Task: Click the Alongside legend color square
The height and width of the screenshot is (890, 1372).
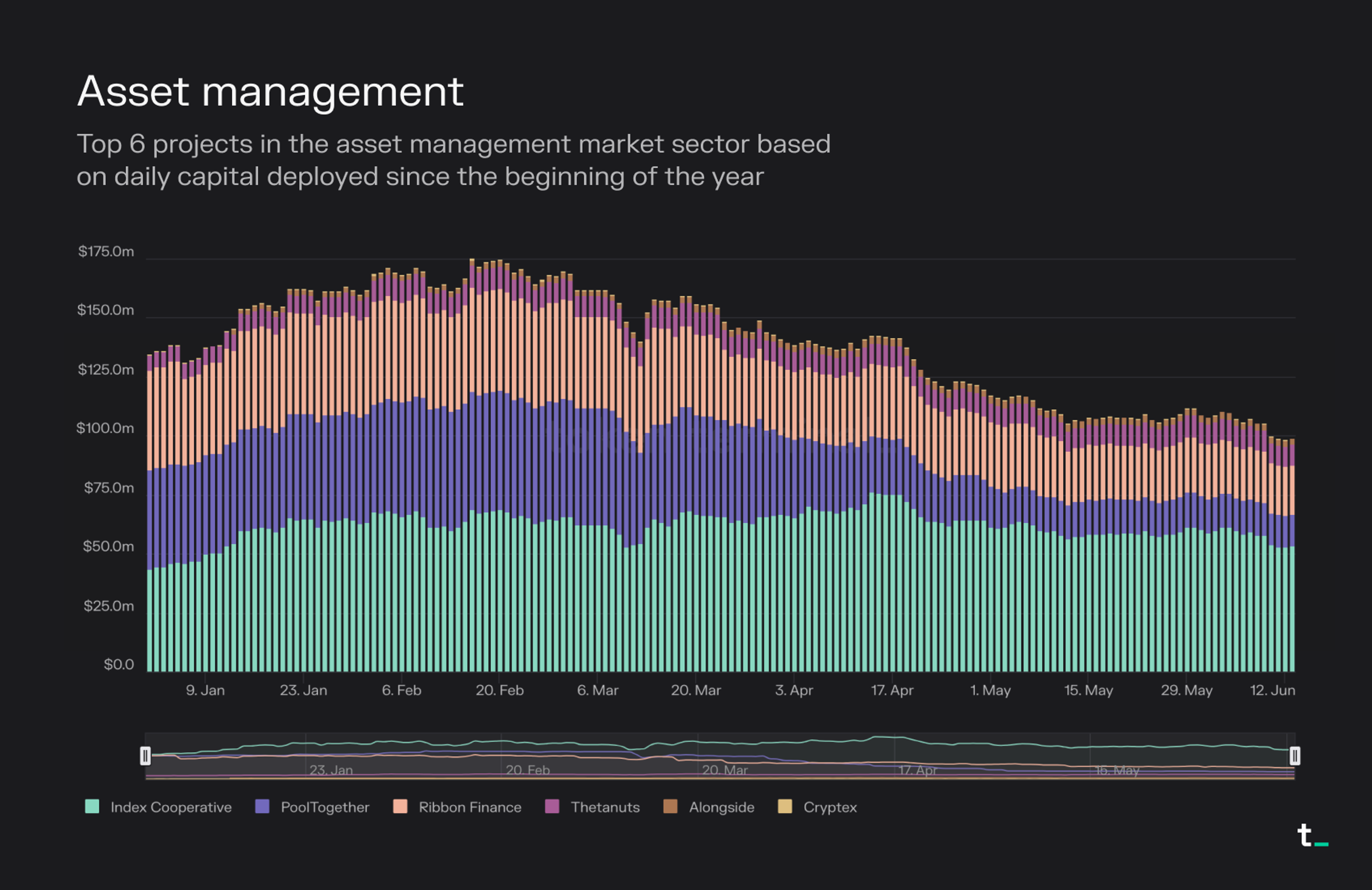Action: [x=670, y=806]
